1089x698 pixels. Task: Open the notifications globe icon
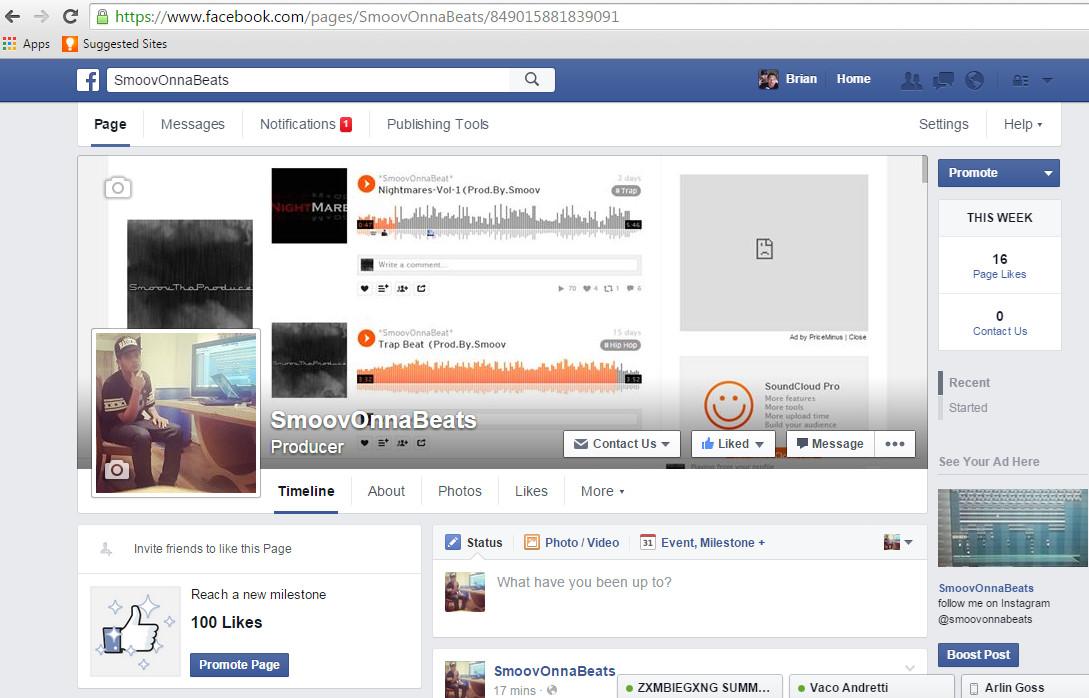coord(974,79)
